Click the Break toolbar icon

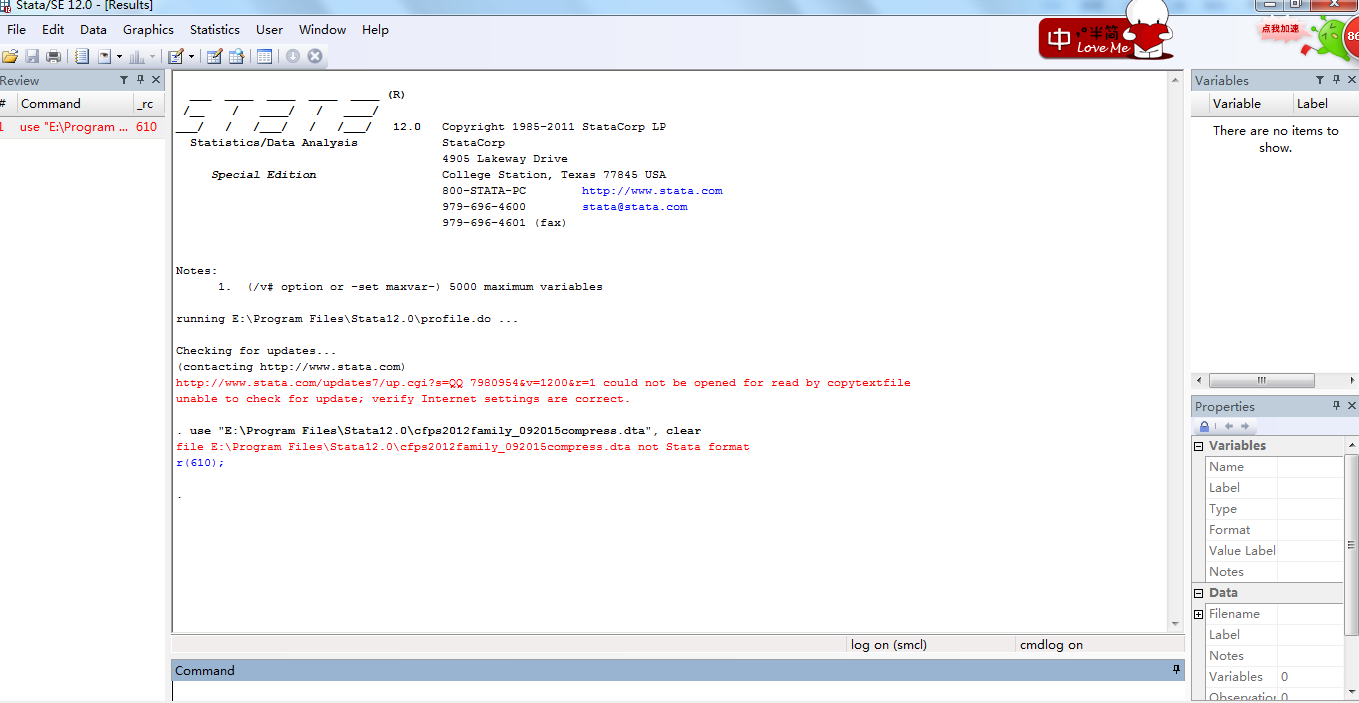[315, 57]
